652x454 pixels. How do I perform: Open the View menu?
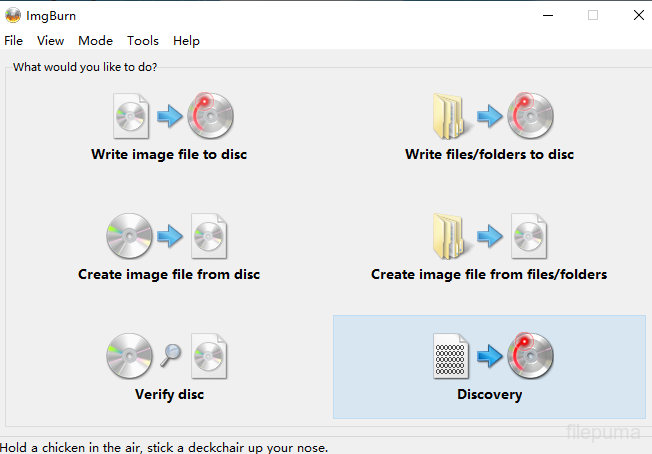[50, 41]
